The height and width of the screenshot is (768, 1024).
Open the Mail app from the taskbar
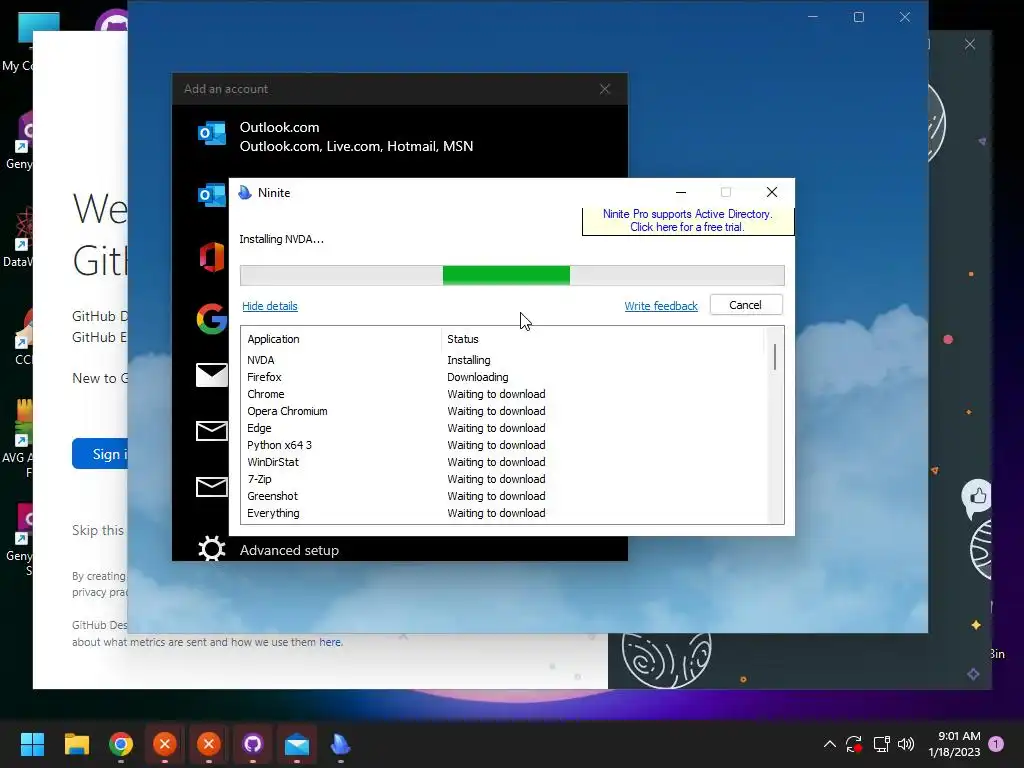296,744
